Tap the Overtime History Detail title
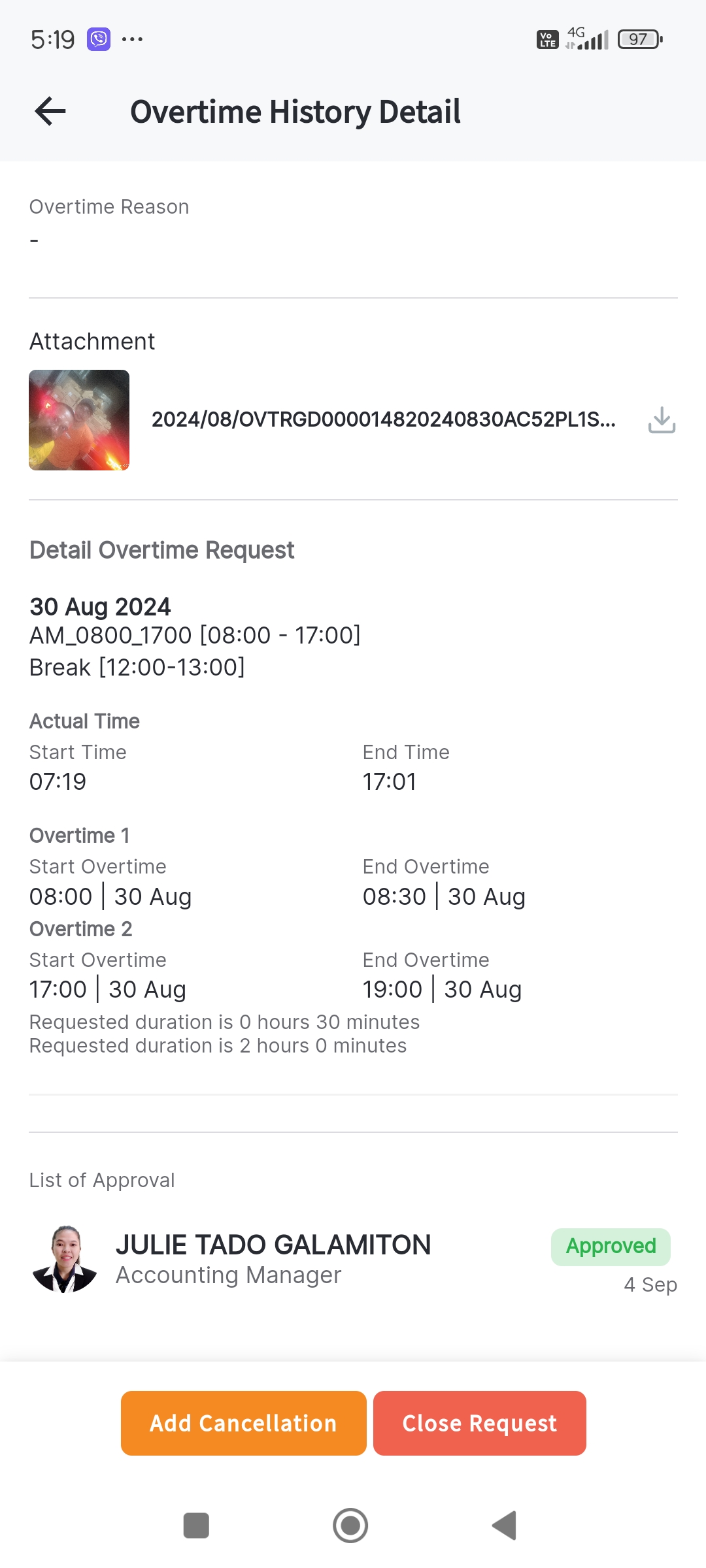Screen dimensions: 706x1568 (x=295, y=112)
